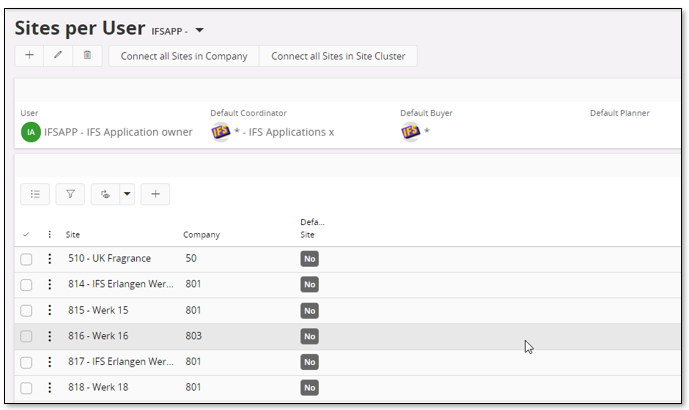Click the pencil edit icon in the header toolbar
Viewport: 689px width, 410px height.
[58, 55]
